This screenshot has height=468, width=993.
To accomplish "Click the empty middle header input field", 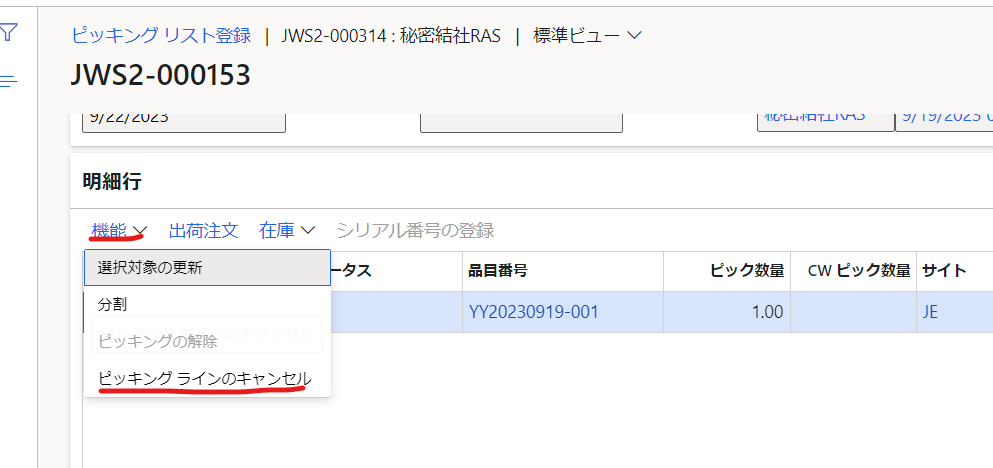I will point(521,122).
